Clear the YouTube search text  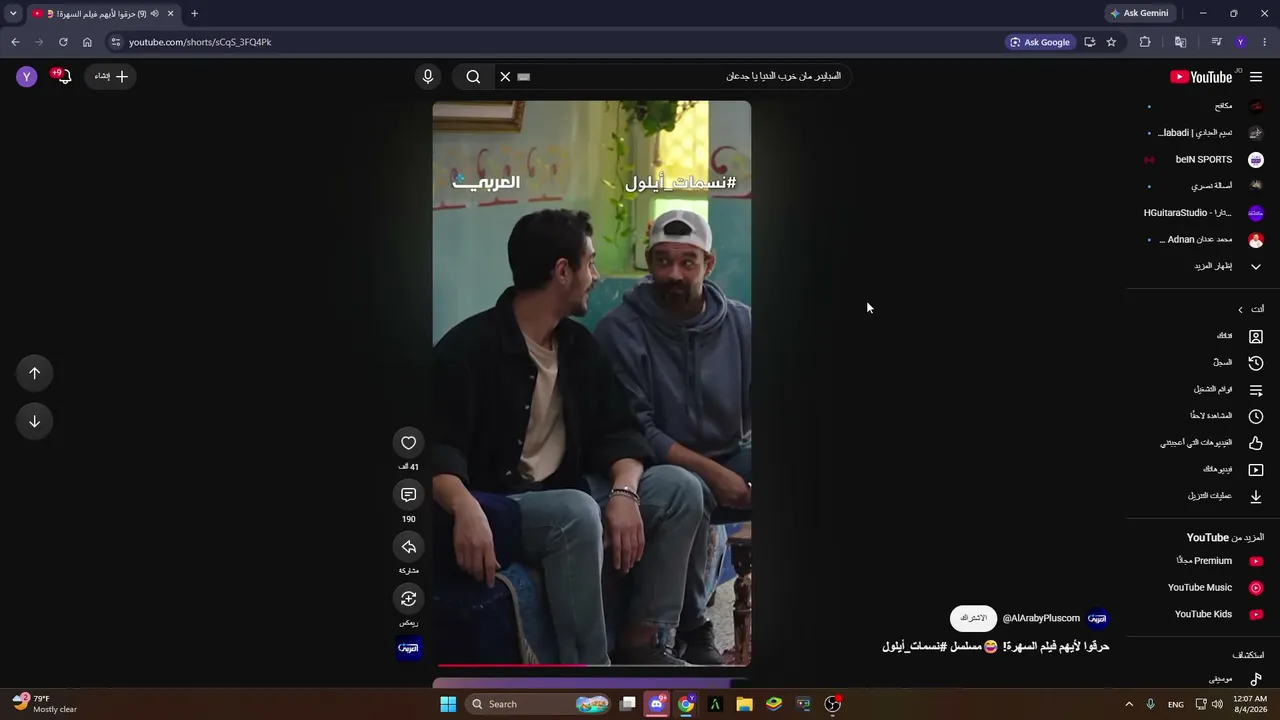(x=505, y=77)
